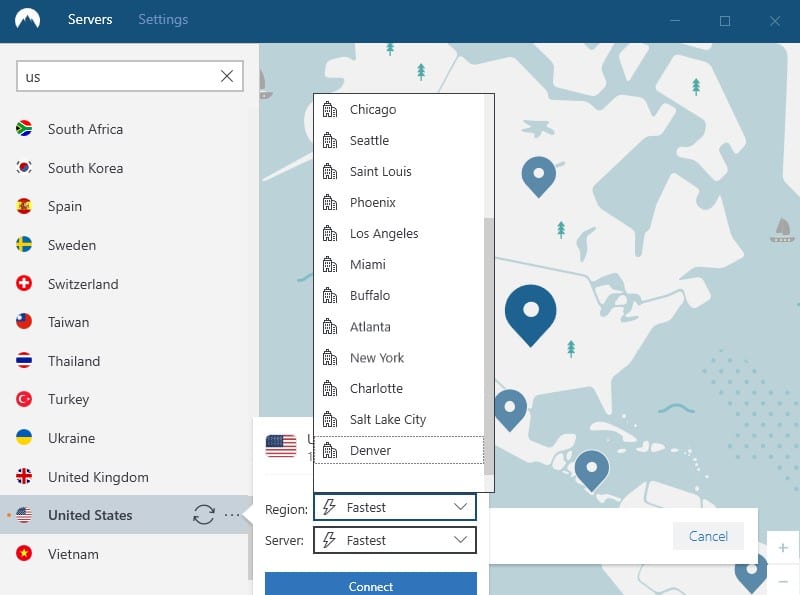The width and height of the screenshot is (800, 595).
Task: Click the Ukraine flag icon
Action: [24, 438]
